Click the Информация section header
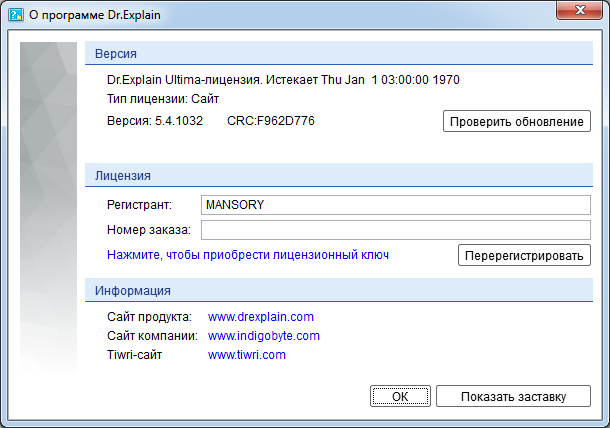Viewport: 610px width, 428px height. click(132, 291)
